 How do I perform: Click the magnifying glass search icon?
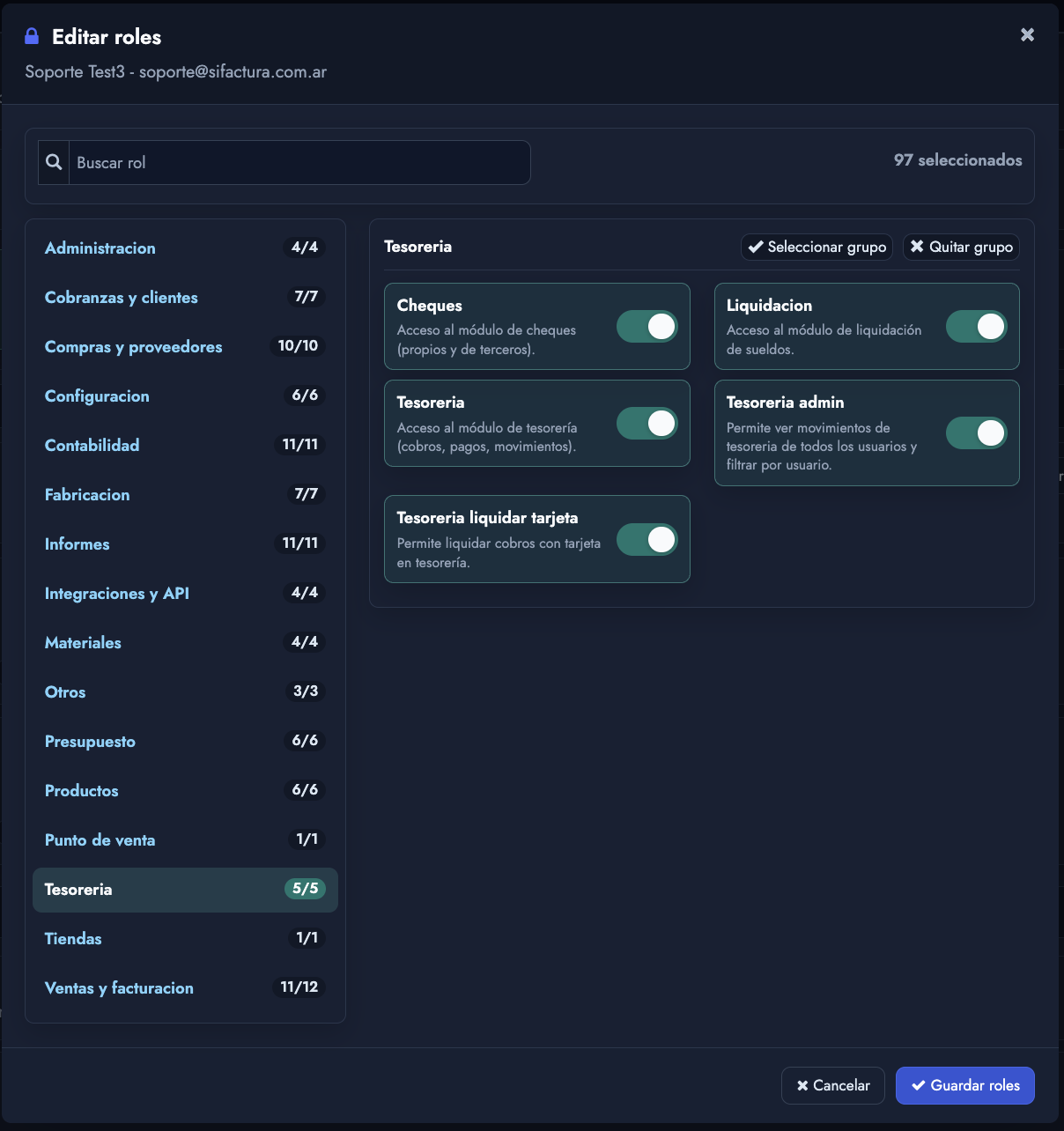click(54, 162)
